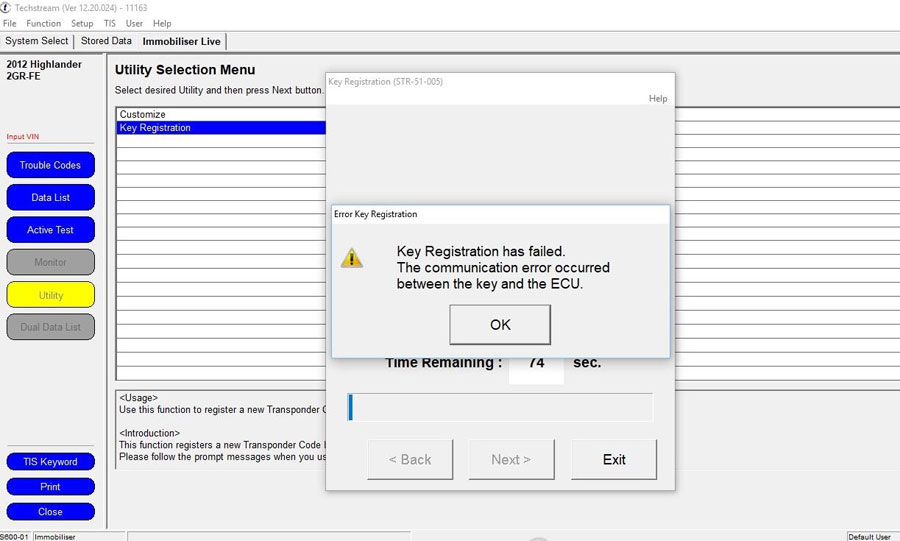This screenshot has height=541, width=900.
Task: Open the User menu
Action: tap(134, 24)
